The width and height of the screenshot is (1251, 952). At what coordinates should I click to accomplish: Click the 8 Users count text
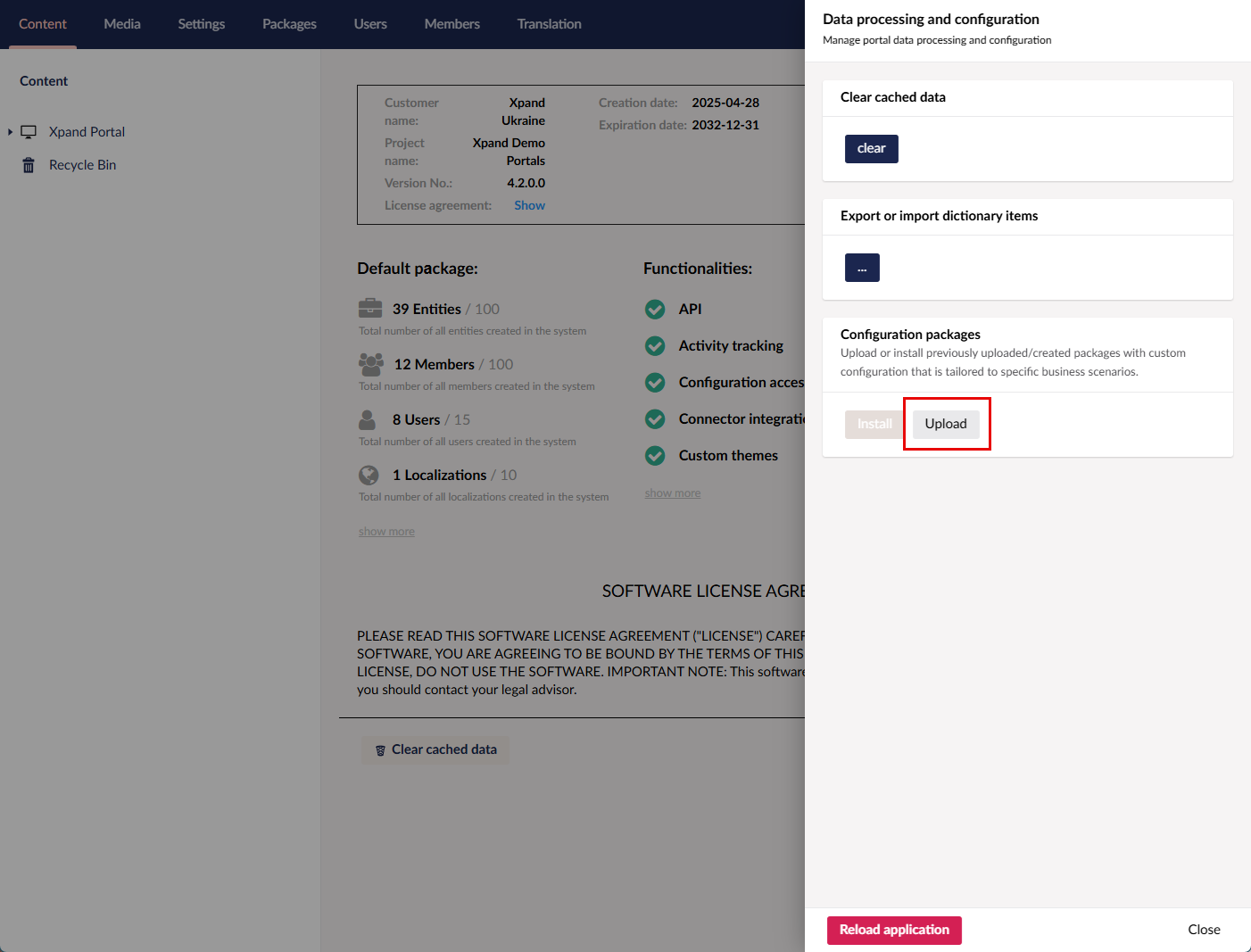[416, 419]
